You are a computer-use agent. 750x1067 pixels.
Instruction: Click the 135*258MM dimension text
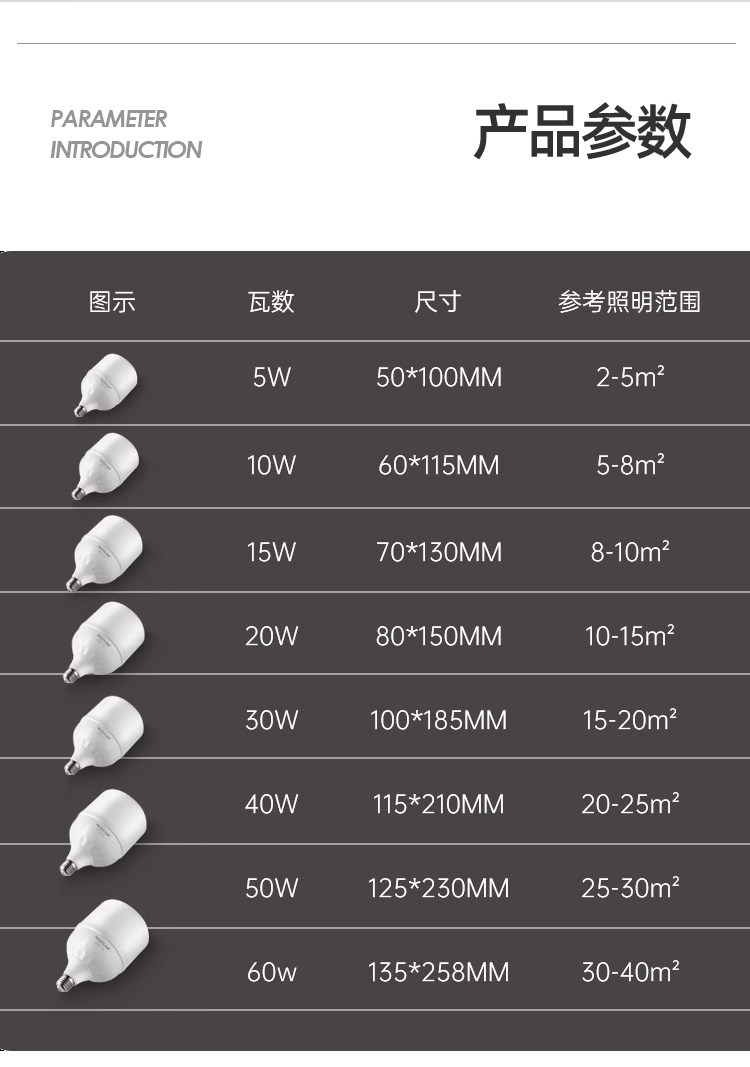(x=439, y=972)
